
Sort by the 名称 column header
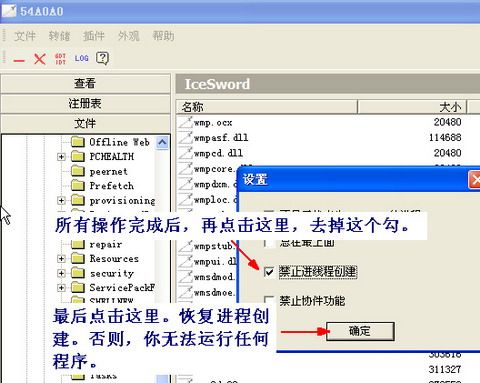click(267, 107)
